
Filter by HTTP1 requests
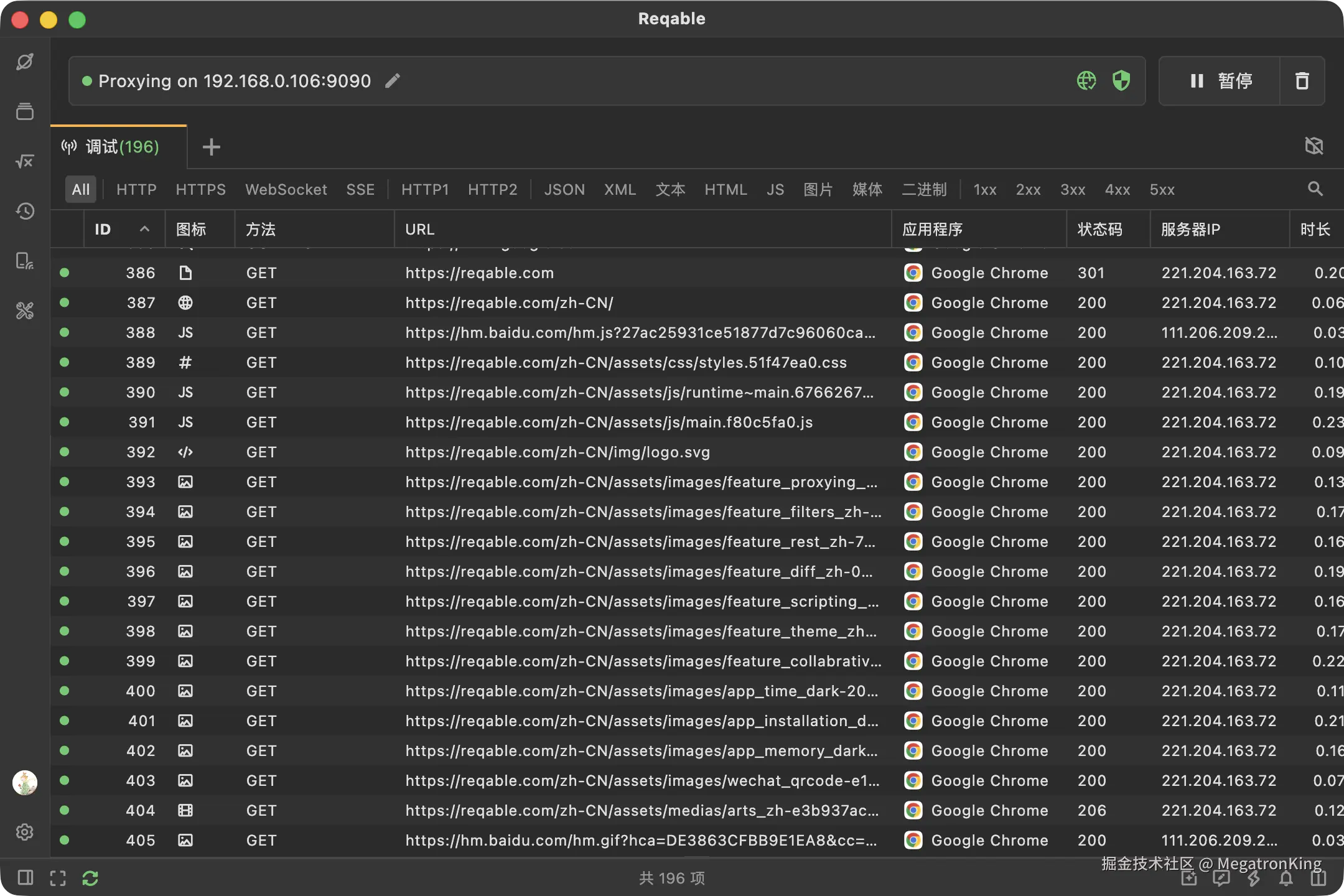pyautogui.click(x=425, y=190)
